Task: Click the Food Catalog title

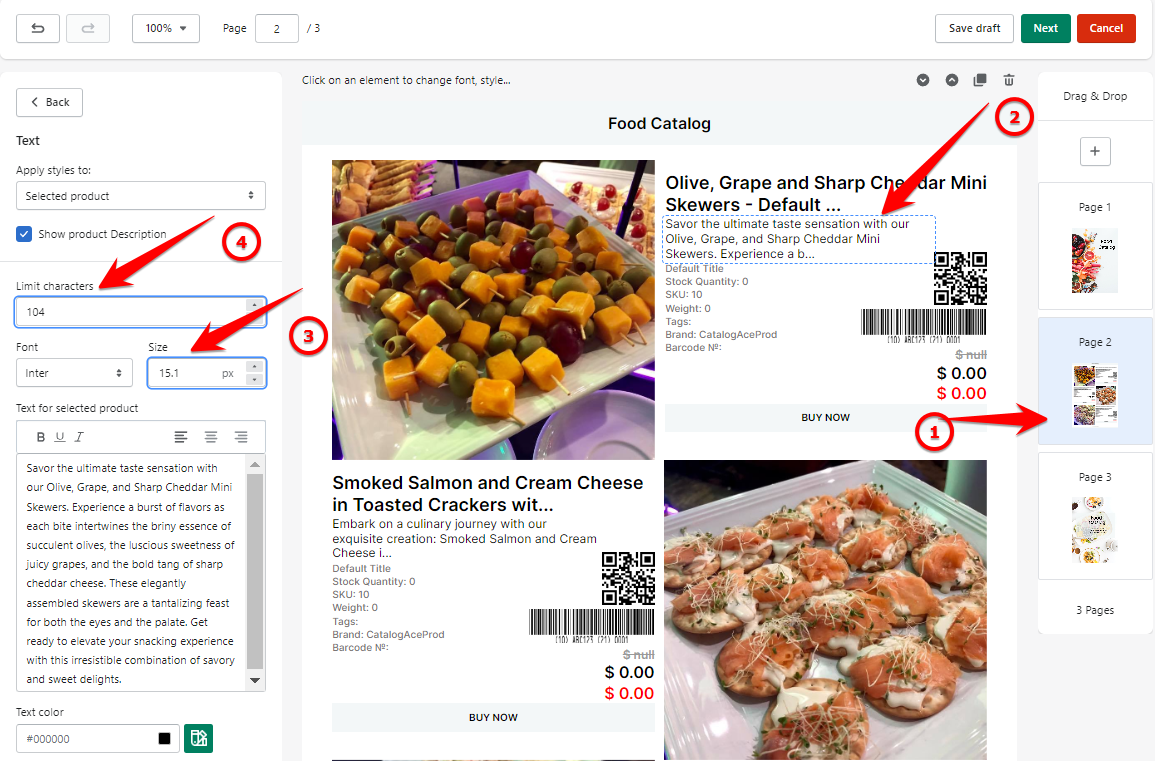Action: pyautogui.click(x=659, y=123)
